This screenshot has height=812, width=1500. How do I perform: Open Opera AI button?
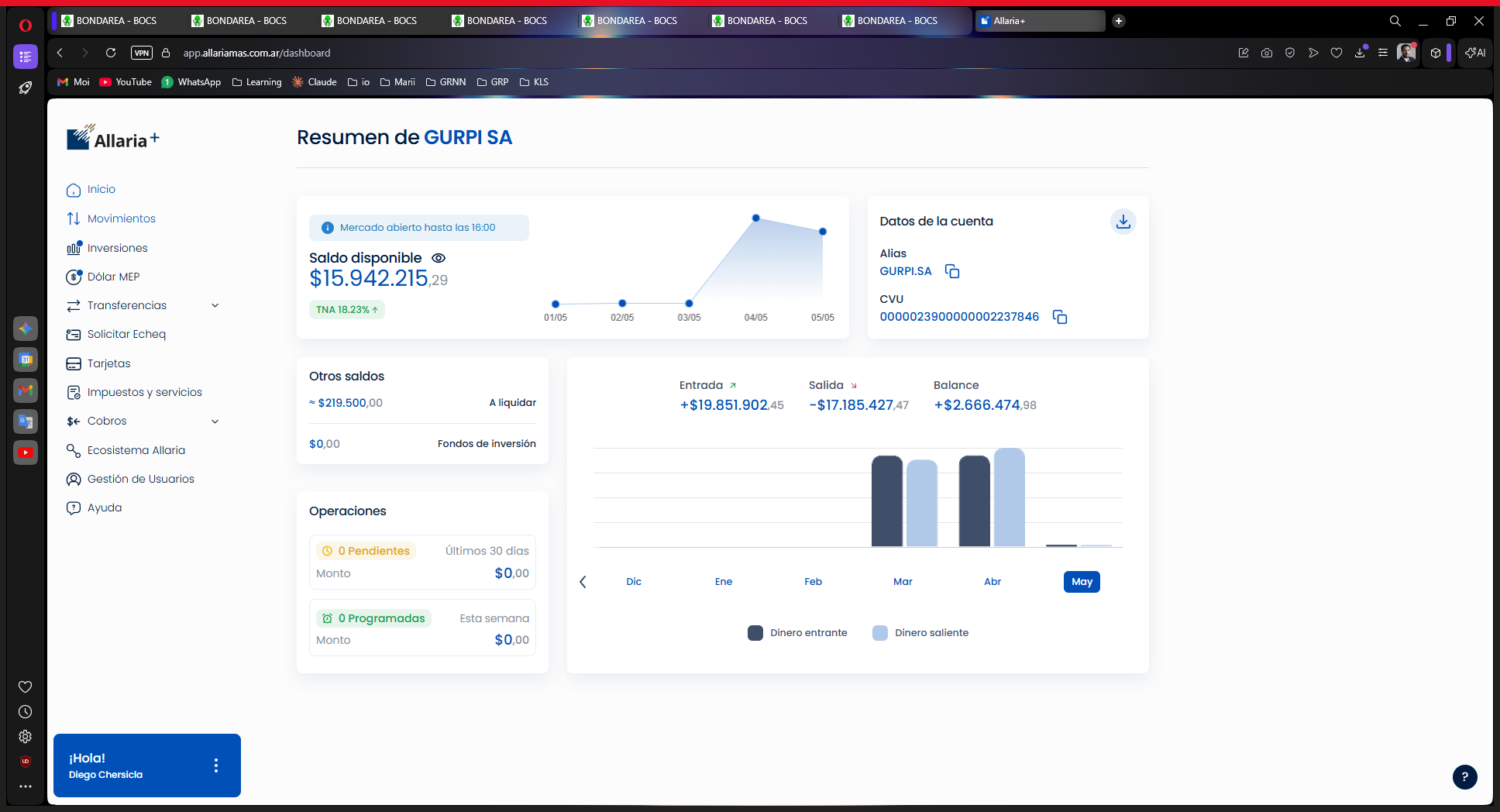click(1475, 53)
